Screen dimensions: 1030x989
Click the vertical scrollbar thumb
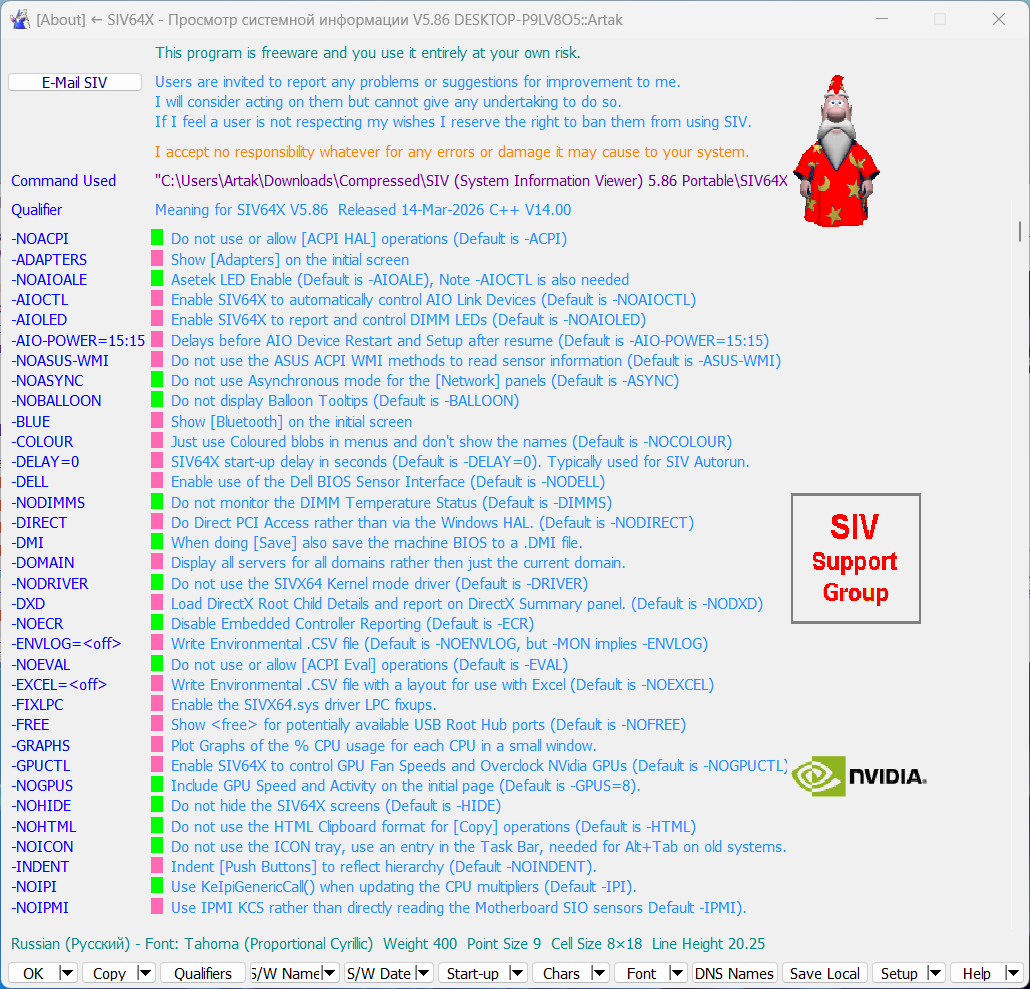[x=1020, y=231]
